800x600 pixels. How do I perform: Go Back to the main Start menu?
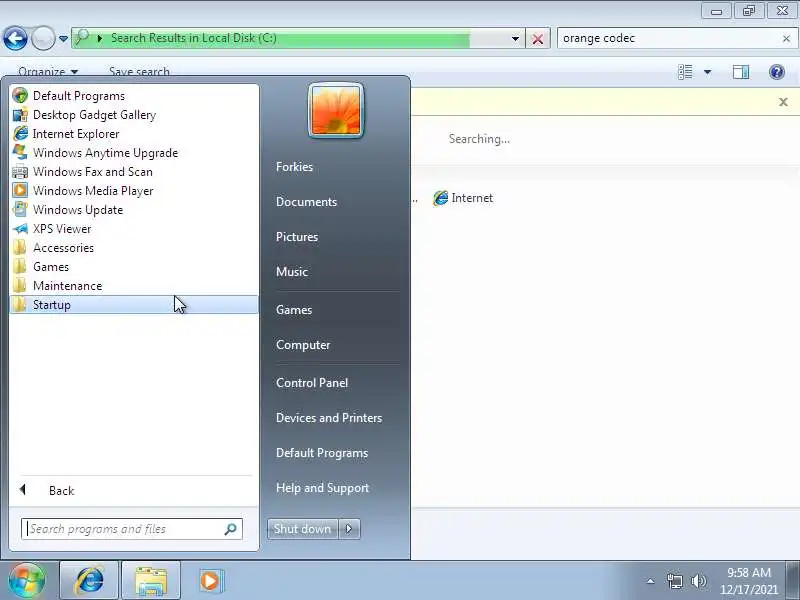[x=134, y=490]
